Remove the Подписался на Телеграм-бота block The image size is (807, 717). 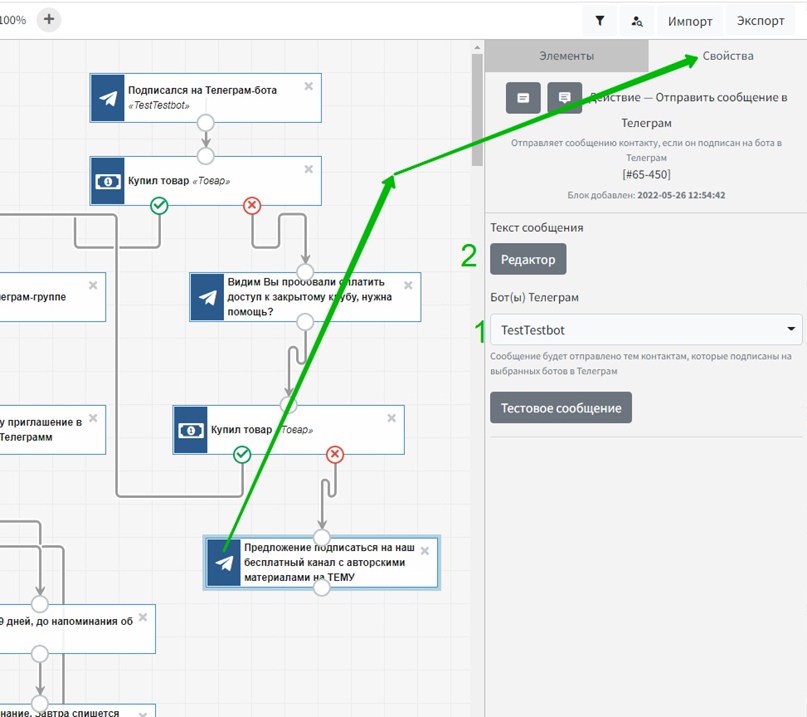309,86
